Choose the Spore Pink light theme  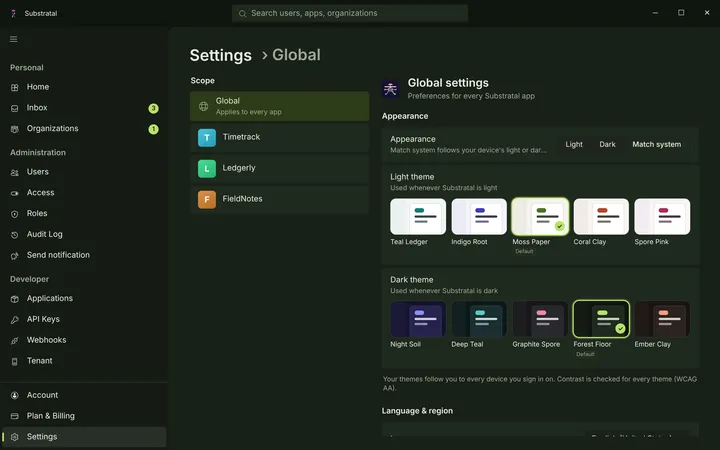[x=662, y=217]
